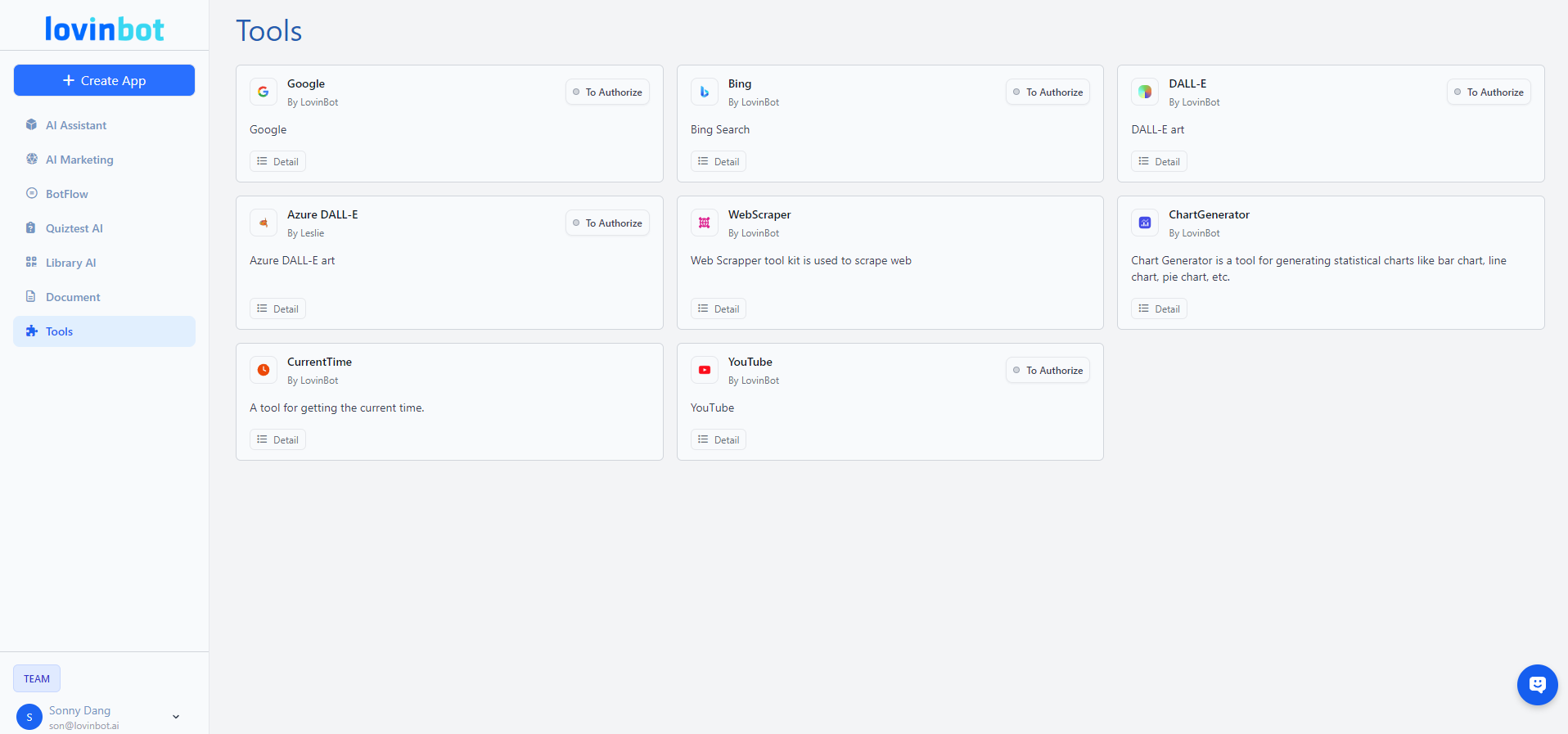Click the Azure DALL-E card title
This screenshot has width=1568, height=734.
click(322, 214)
